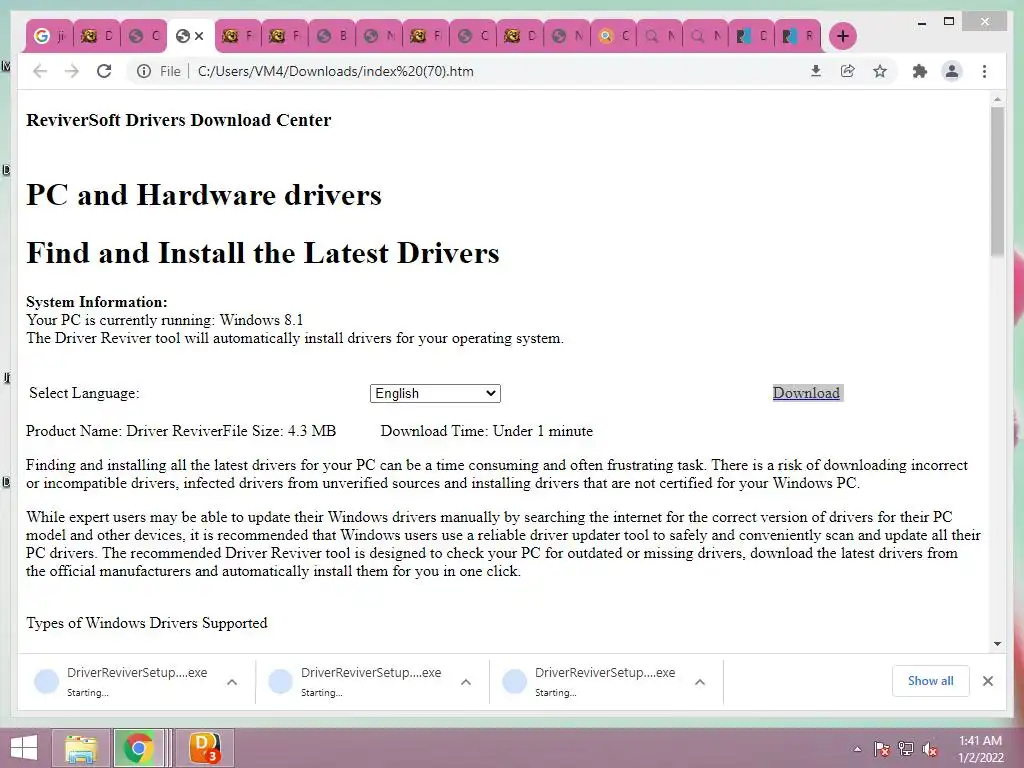Screen dimensions: 1024x768
Task: Switch to the tab labeled B
Action: click(x=332, y=36)
